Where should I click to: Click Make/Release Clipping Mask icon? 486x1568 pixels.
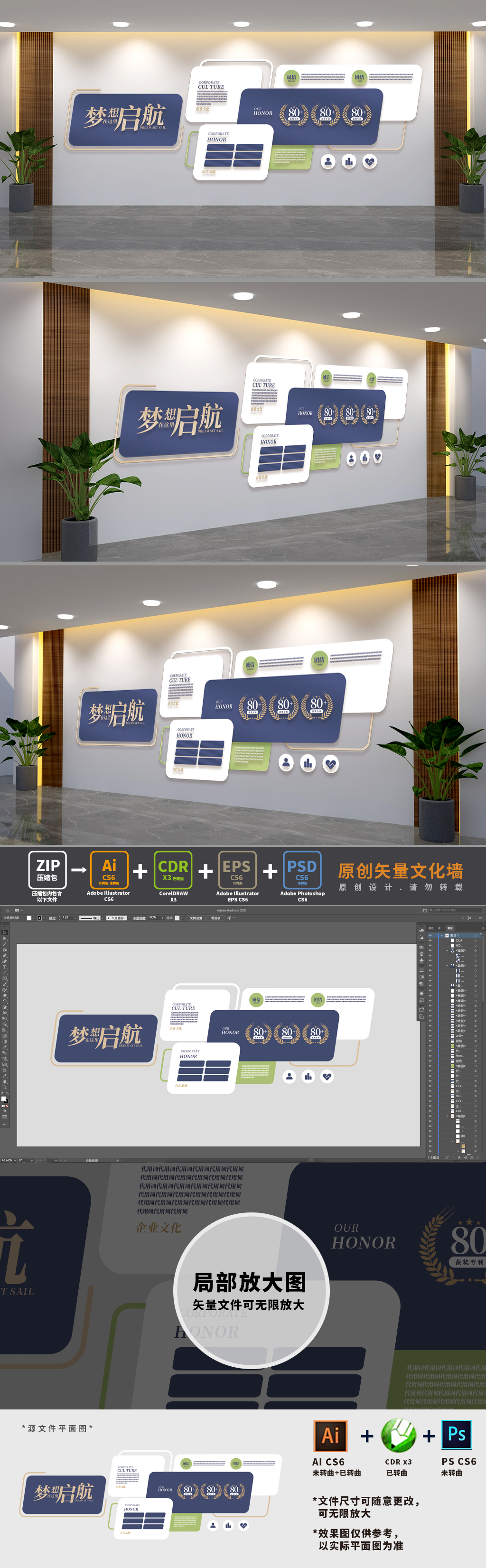point(459,1158)
